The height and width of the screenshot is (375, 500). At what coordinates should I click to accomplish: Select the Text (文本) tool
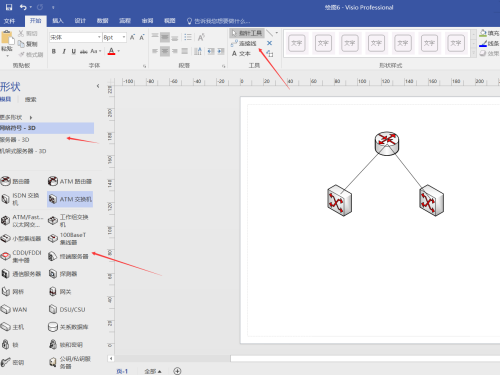pyautogui.click(x=241, y=53)
